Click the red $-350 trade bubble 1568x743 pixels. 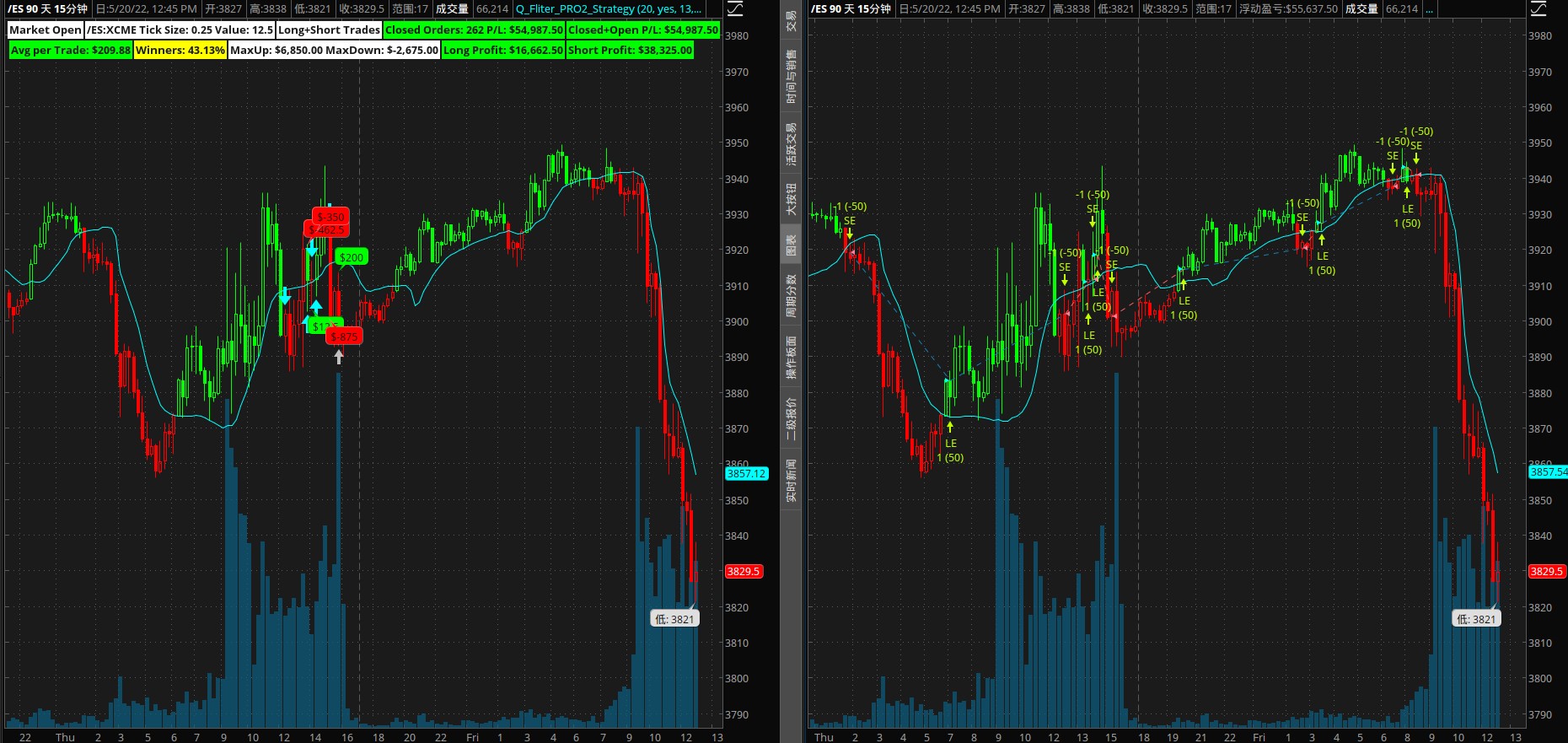pos(330,217)
